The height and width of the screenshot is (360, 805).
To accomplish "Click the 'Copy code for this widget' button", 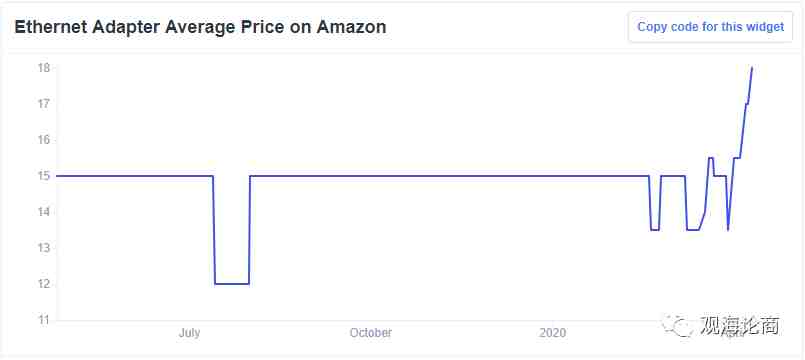I will (x=711, y=27).
